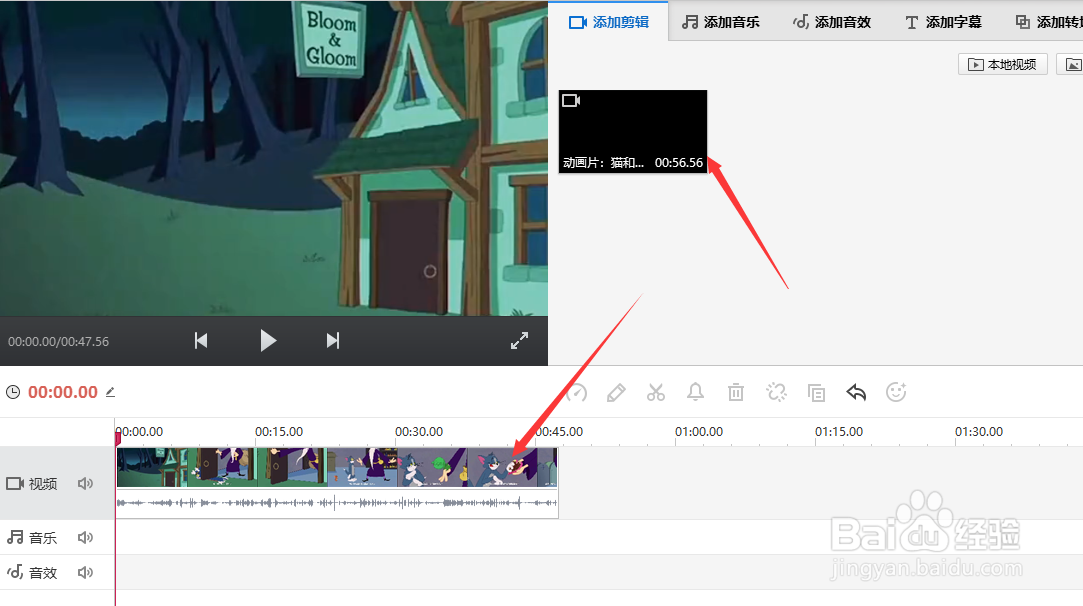Click the dashed-circle icon after the trash icon
The height and width of the screenshot is (606, 1083).
[776, 392]
